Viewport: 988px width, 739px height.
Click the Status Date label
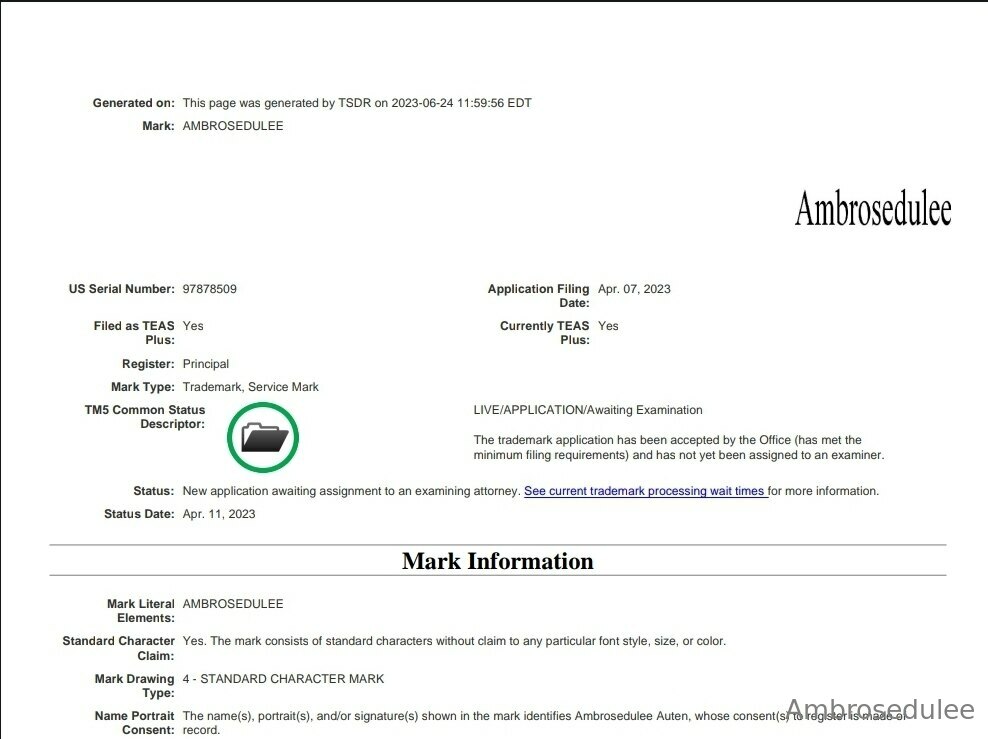139,513
